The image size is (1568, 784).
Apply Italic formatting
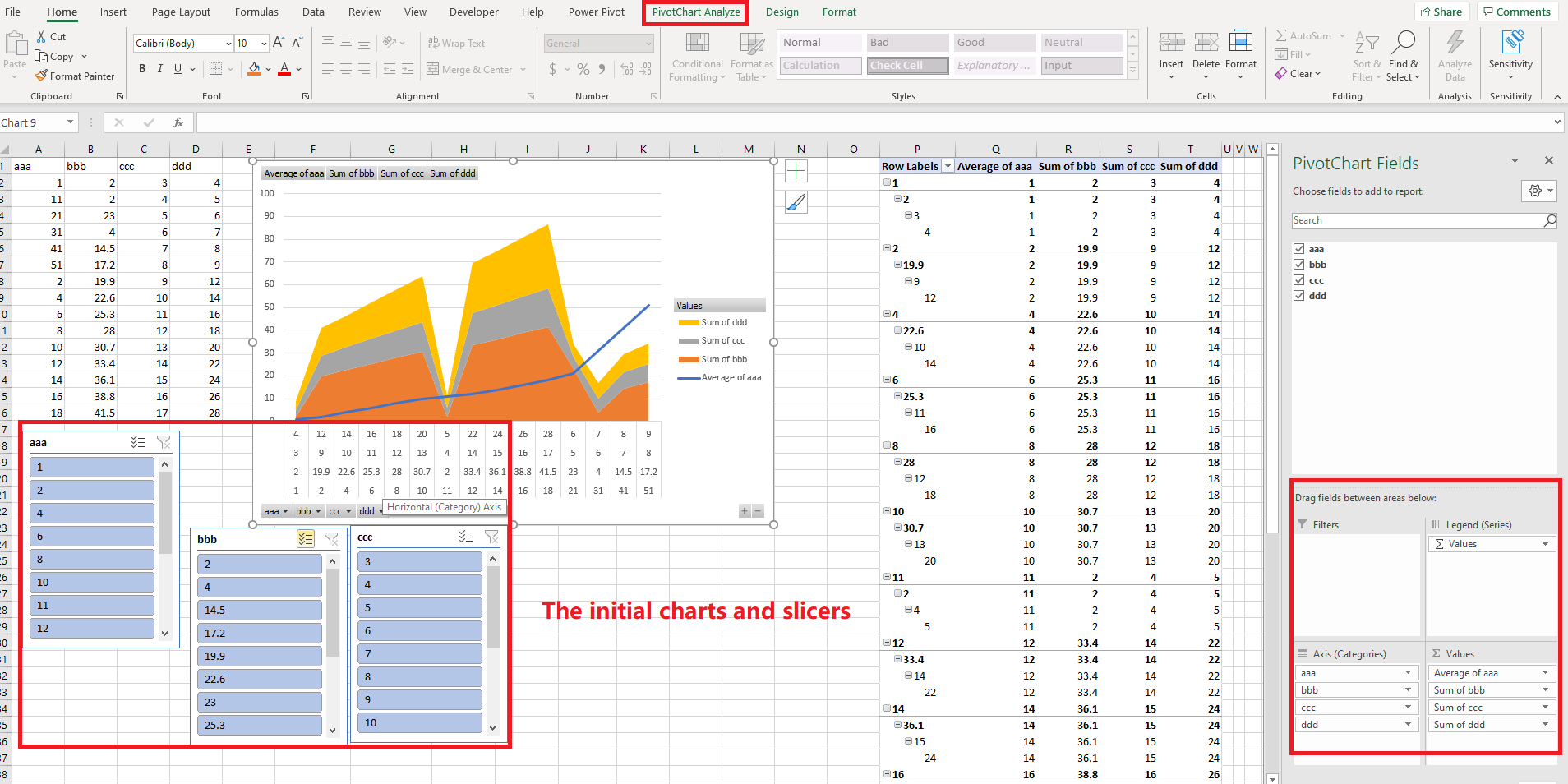pyautogui.click(x=160, y=69)
